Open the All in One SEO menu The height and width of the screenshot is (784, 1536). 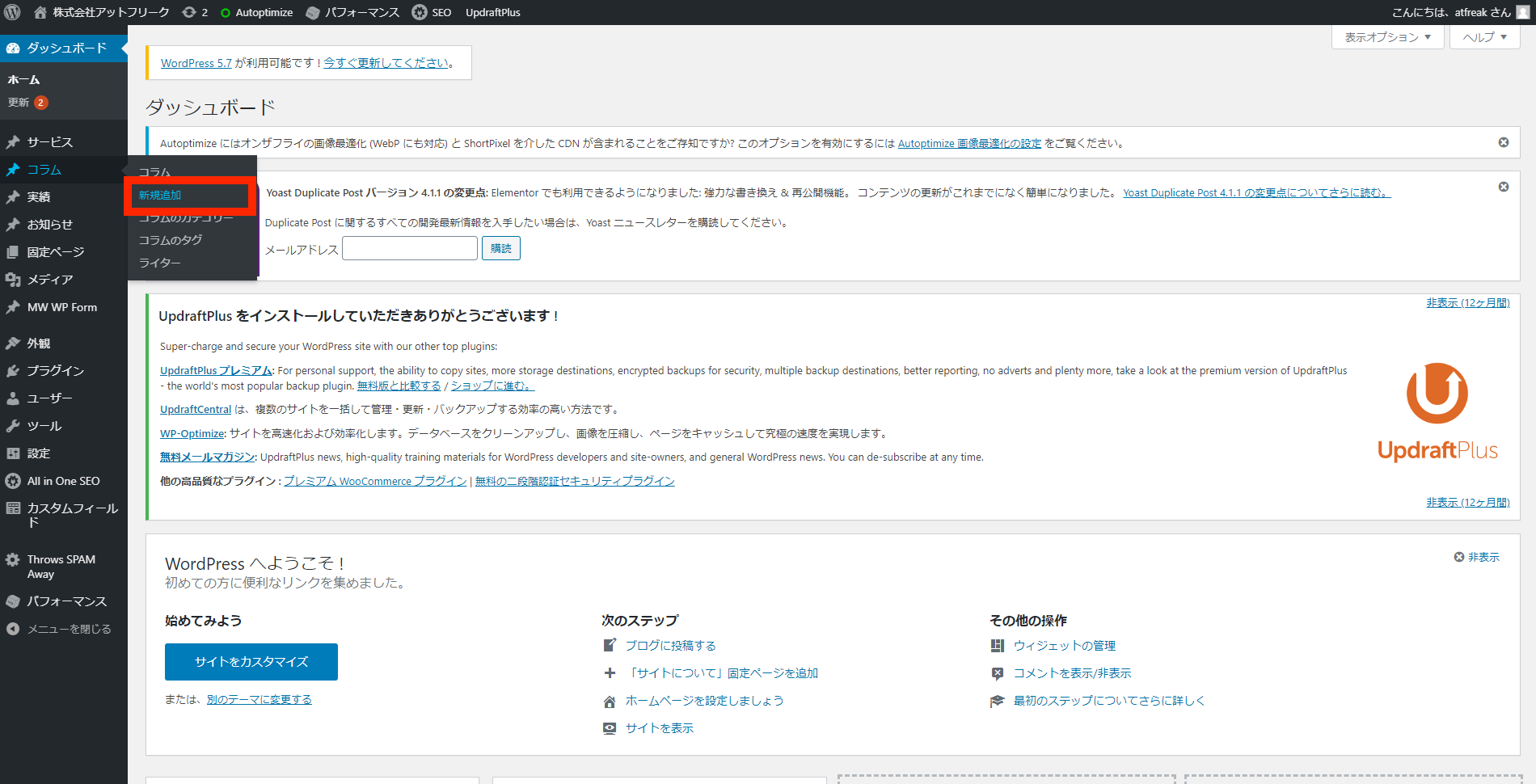(64, 480)
